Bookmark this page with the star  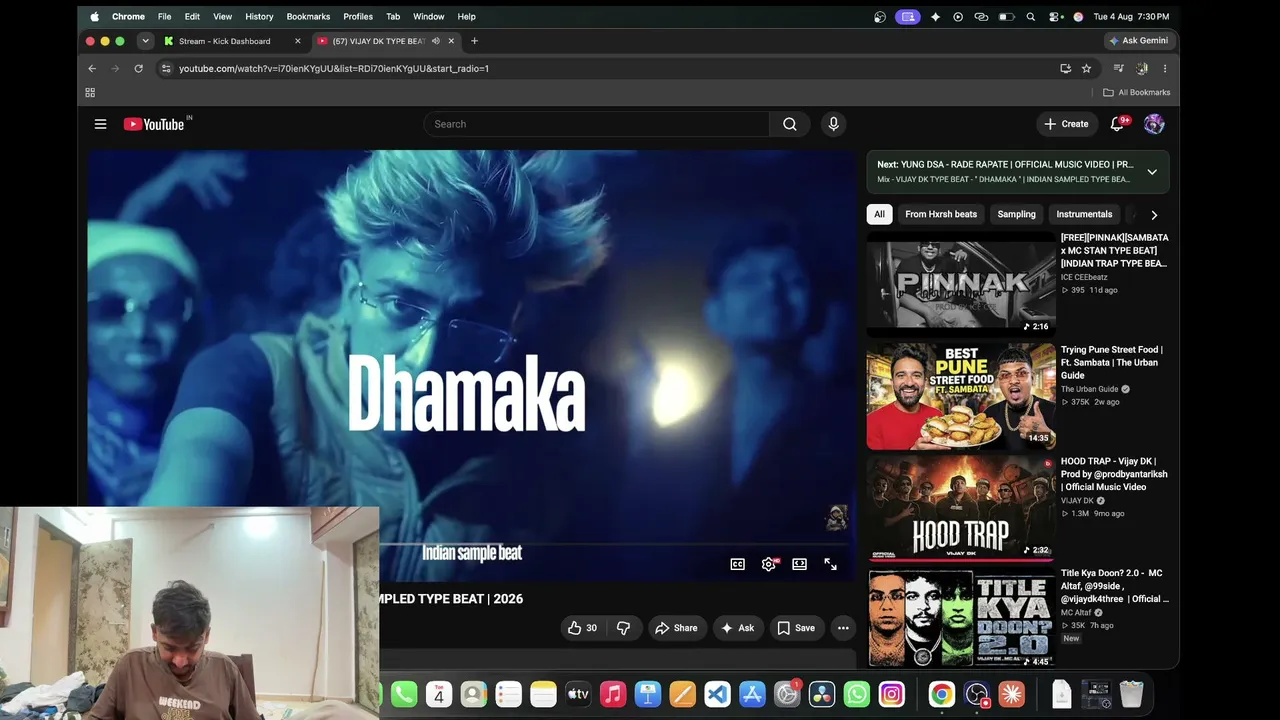tap(1086, 68)
